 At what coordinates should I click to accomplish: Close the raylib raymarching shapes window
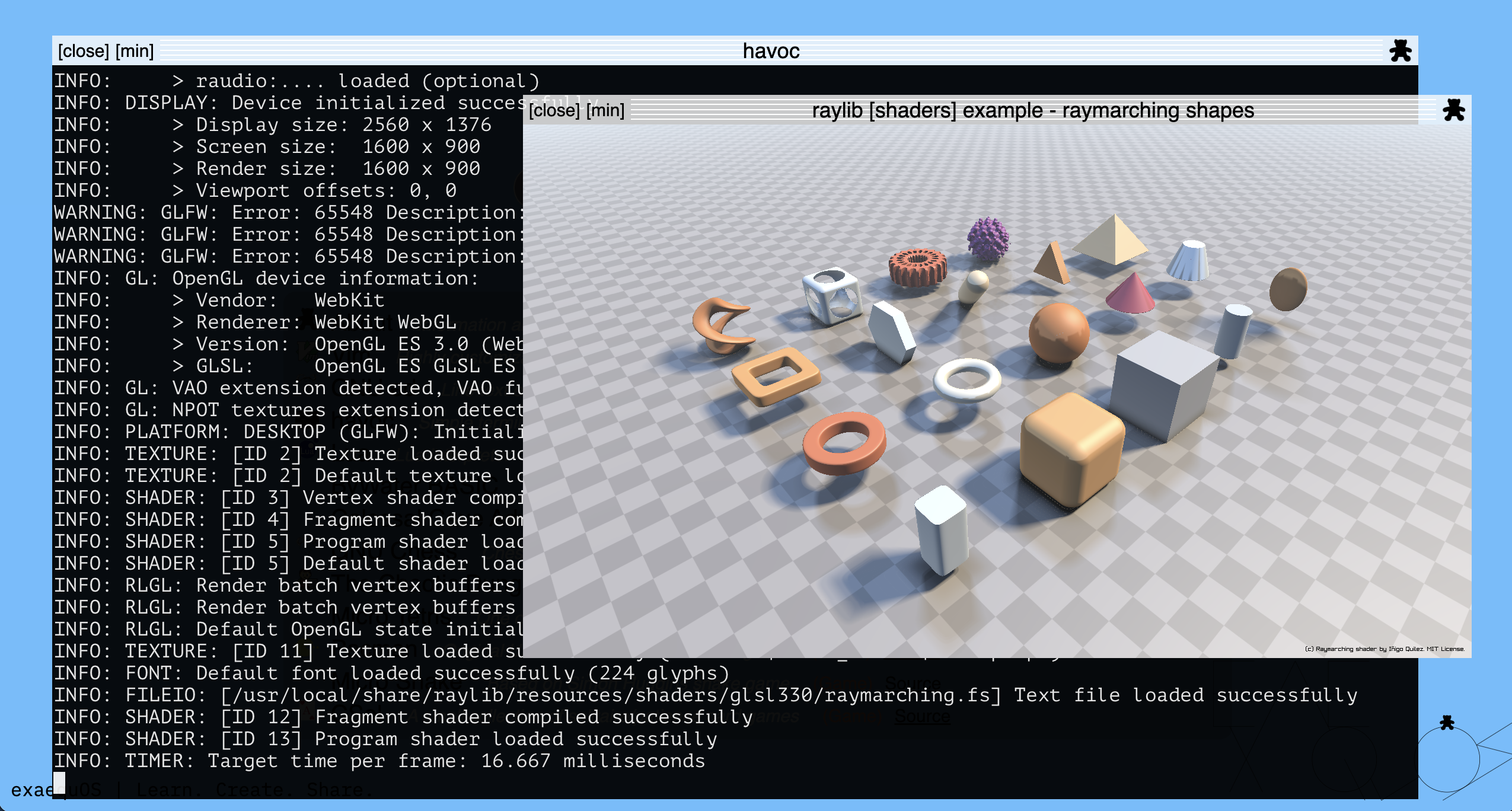[x=554, y=110]
